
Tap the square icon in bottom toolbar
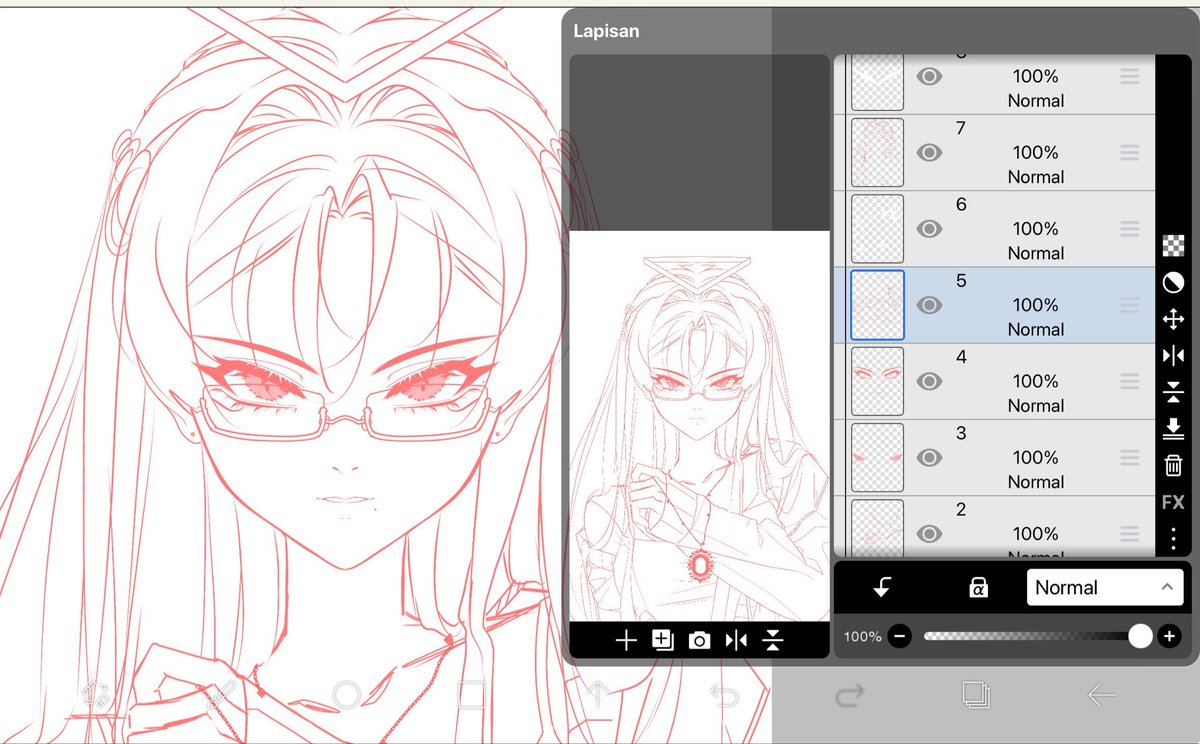point(471,695)
